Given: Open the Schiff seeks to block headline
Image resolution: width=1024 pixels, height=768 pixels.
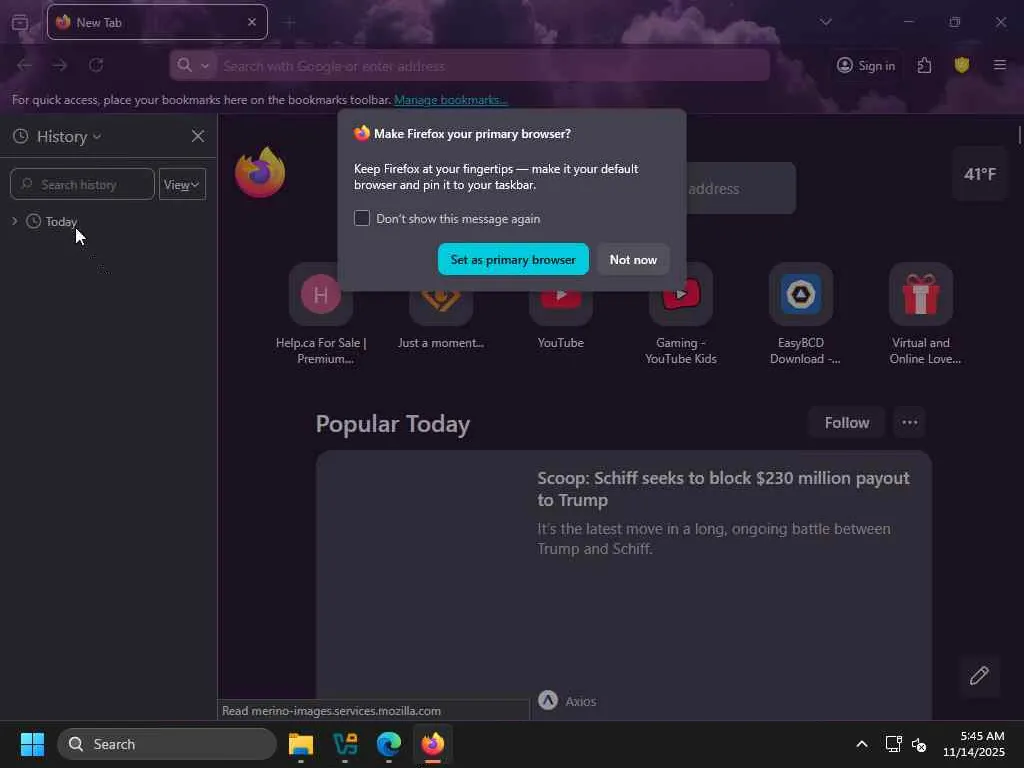Looking at the screenshot, I should tap(723, 489).
